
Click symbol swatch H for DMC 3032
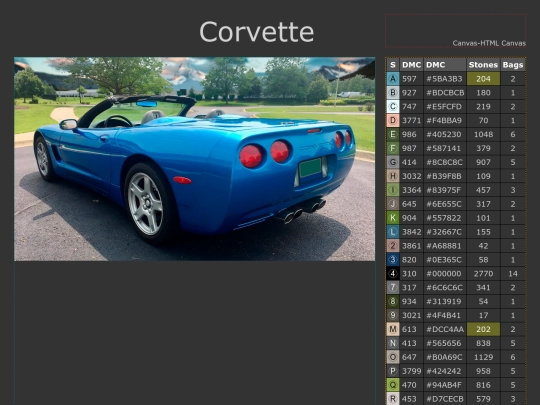pos(393,176)
